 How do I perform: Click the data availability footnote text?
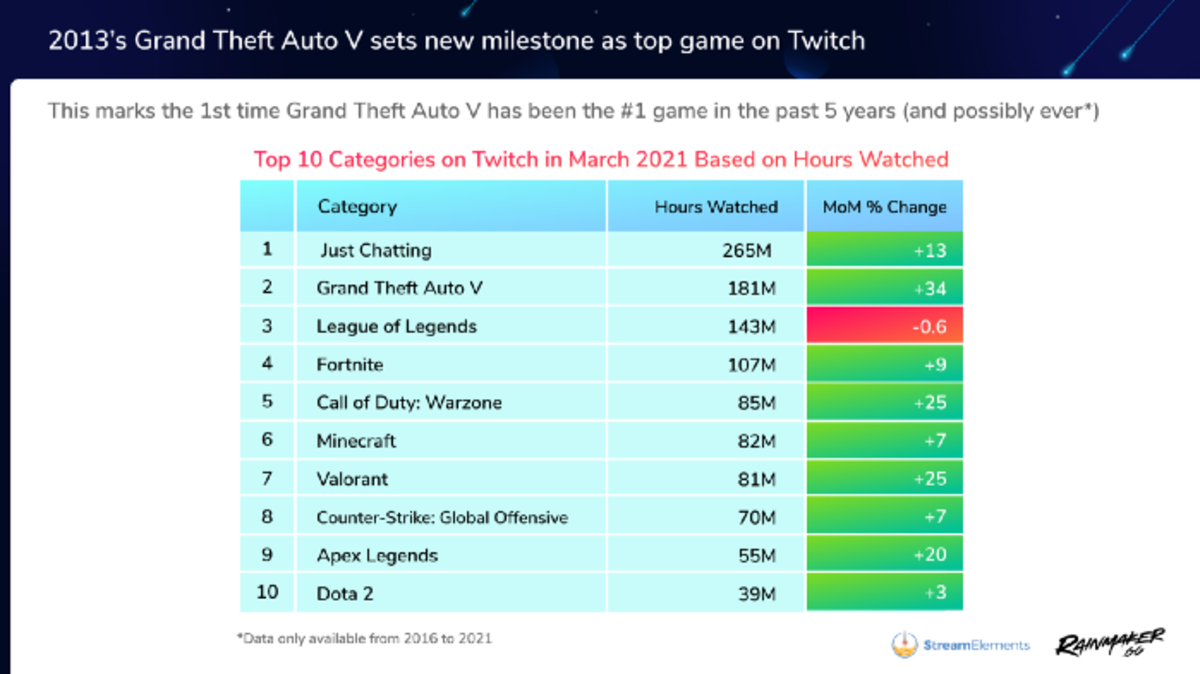click(365, 637)
